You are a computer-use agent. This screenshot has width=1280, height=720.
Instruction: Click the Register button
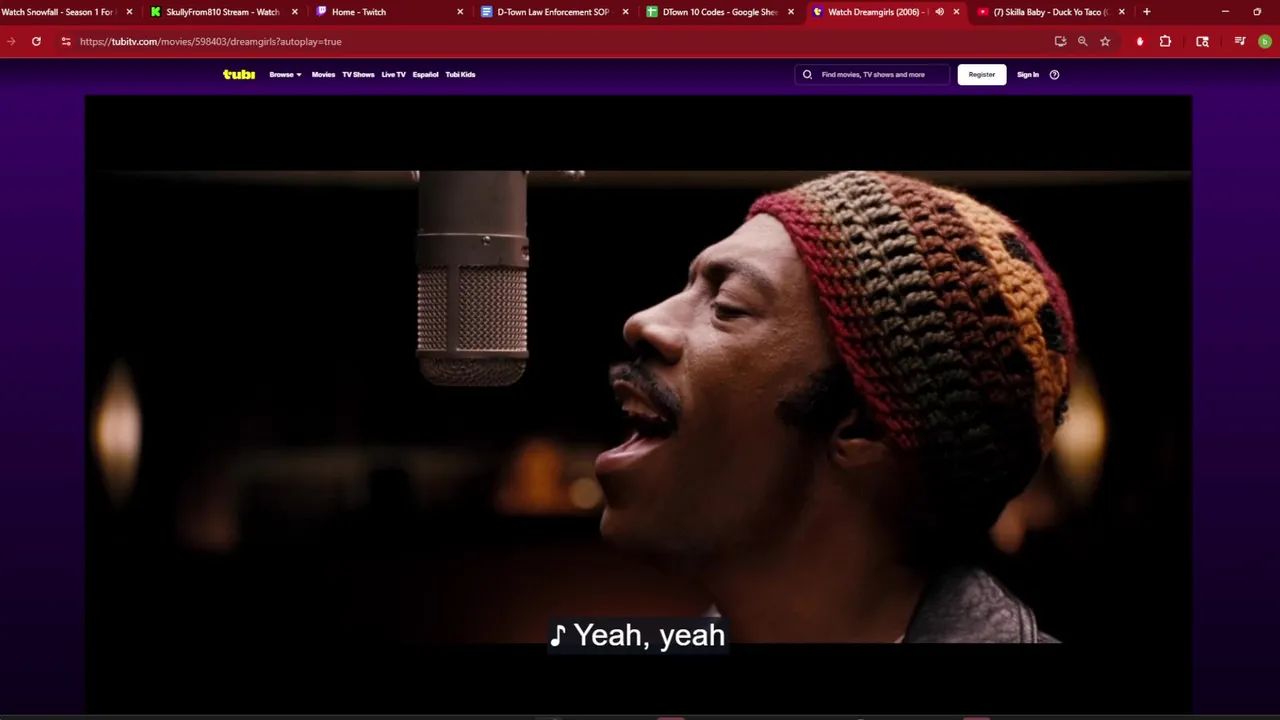tap(982, 74)
